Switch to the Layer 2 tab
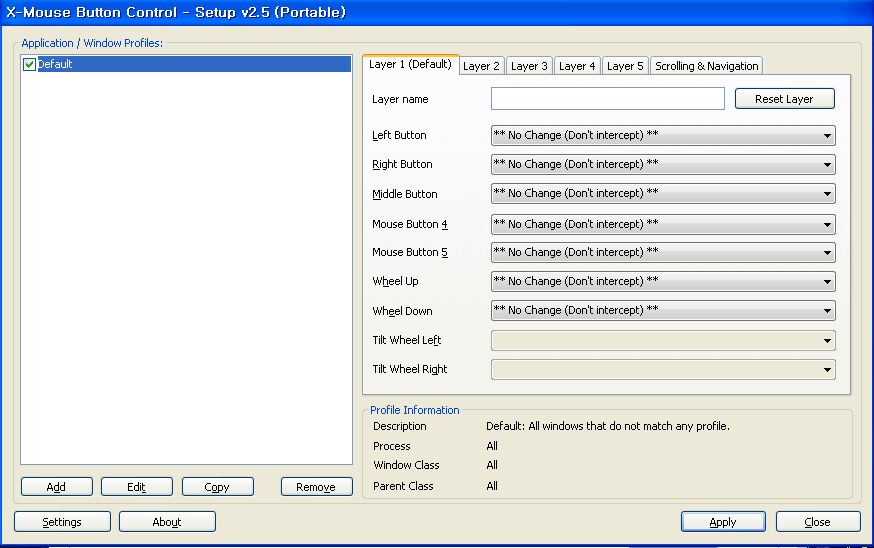 click(482, 66)
